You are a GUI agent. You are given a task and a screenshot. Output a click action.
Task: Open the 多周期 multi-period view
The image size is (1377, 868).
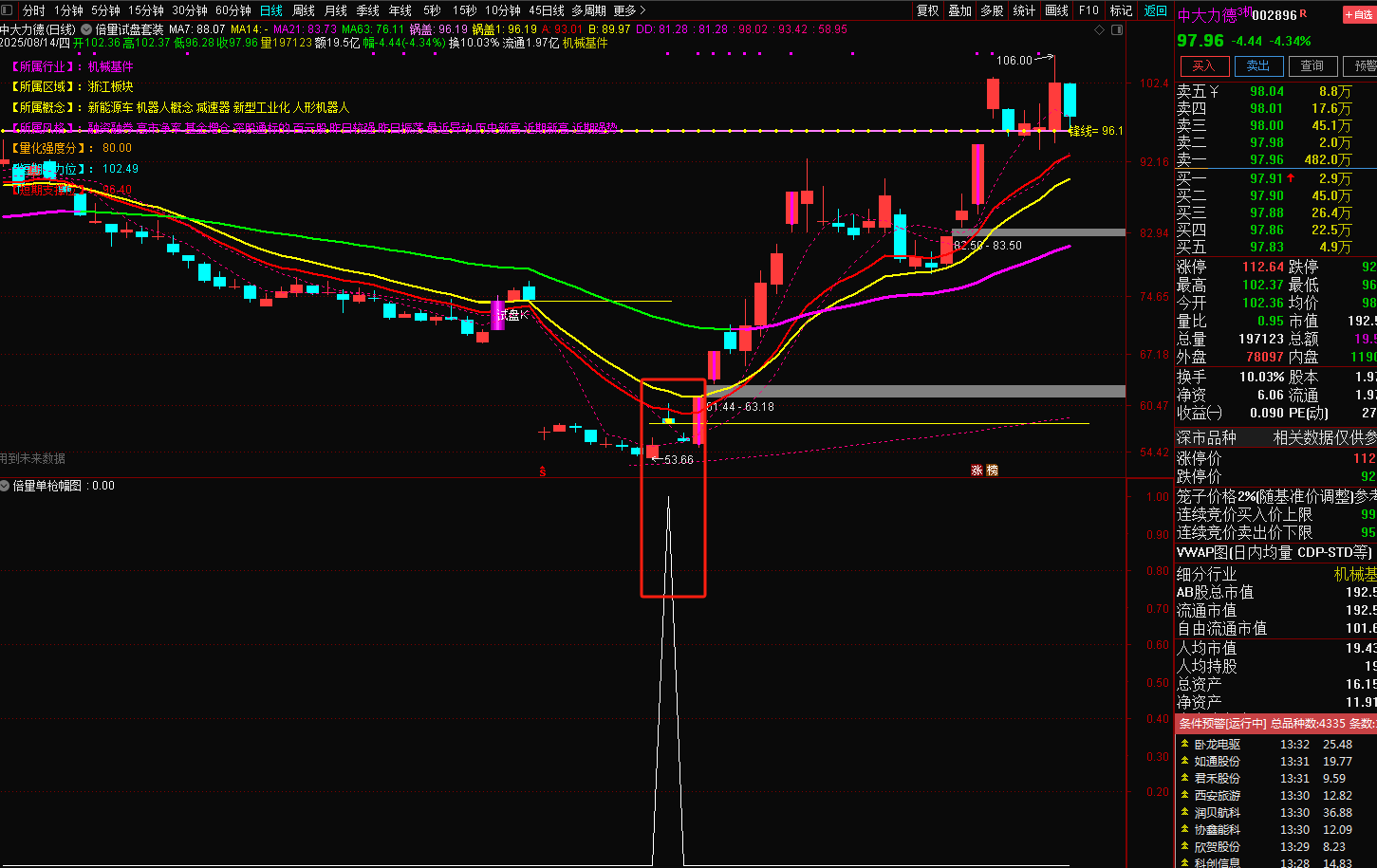589,10
